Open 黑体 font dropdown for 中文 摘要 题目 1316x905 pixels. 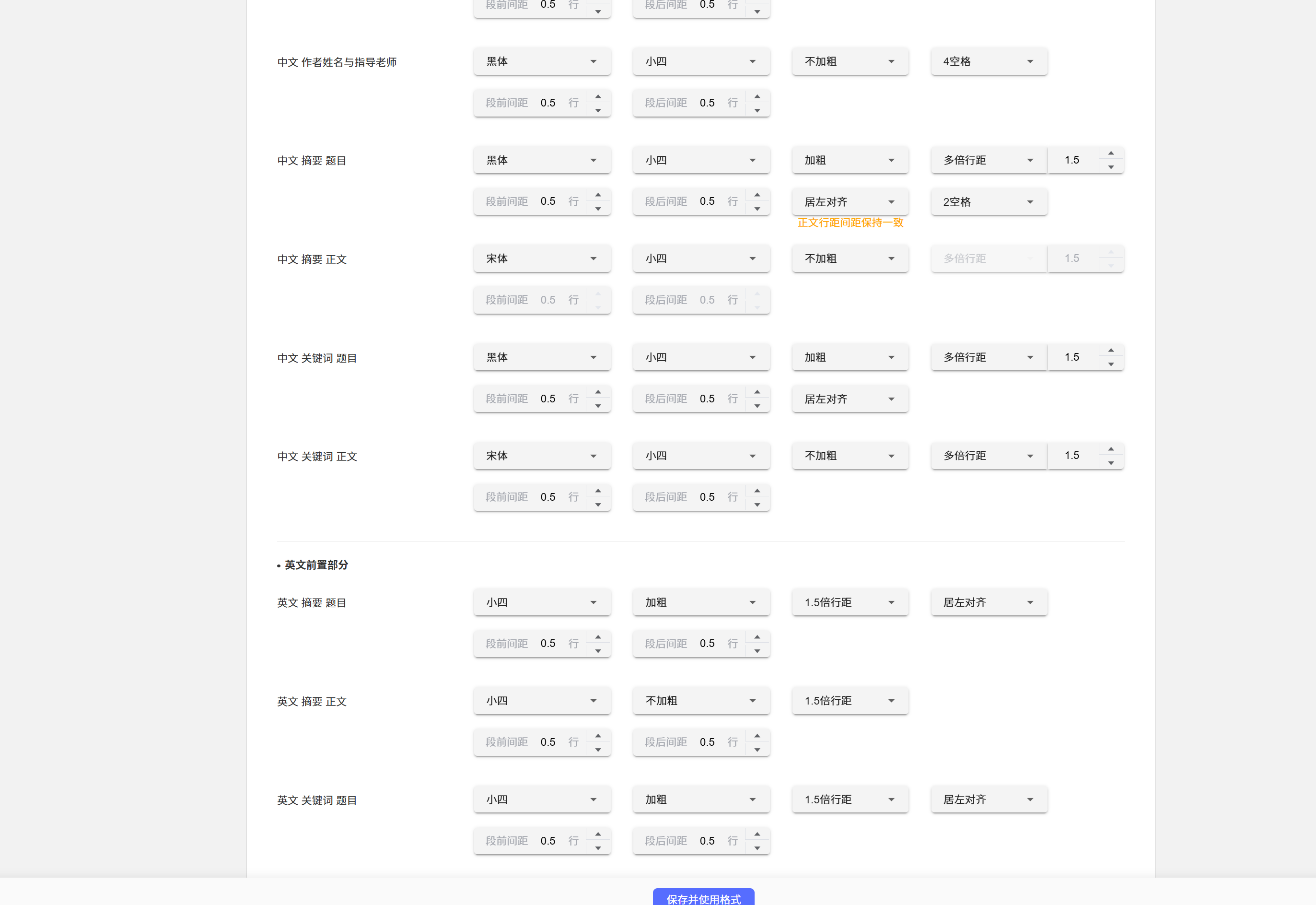pyautogui.click(x=542, y=161)
